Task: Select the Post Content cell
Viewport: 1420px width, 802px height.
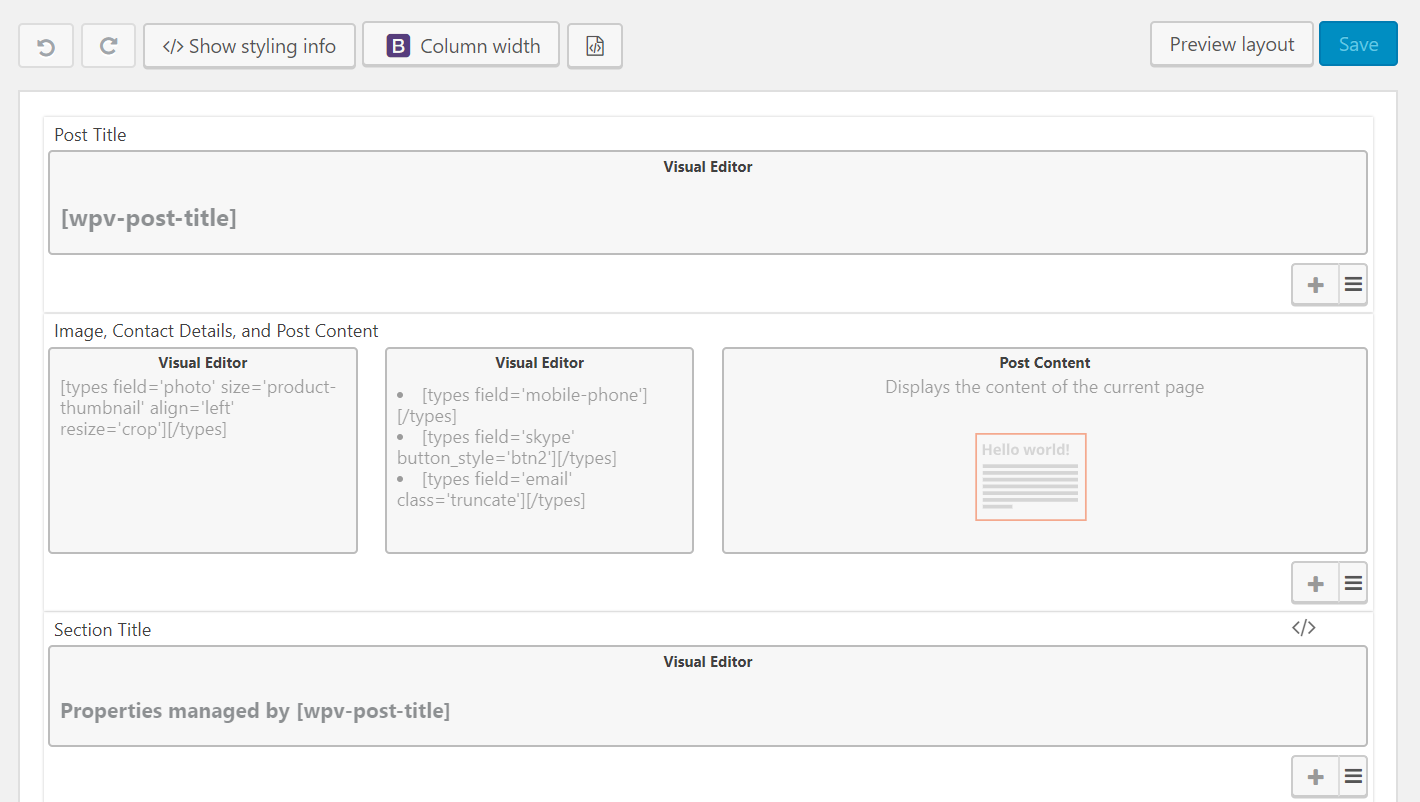Action: point(1045,450)
